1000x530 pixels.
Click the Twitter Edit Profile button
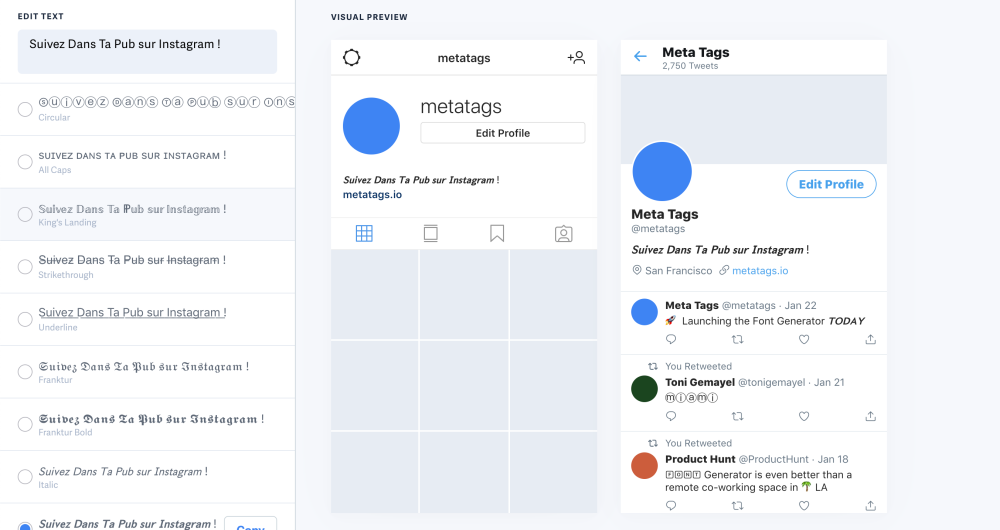pos(831,184)
